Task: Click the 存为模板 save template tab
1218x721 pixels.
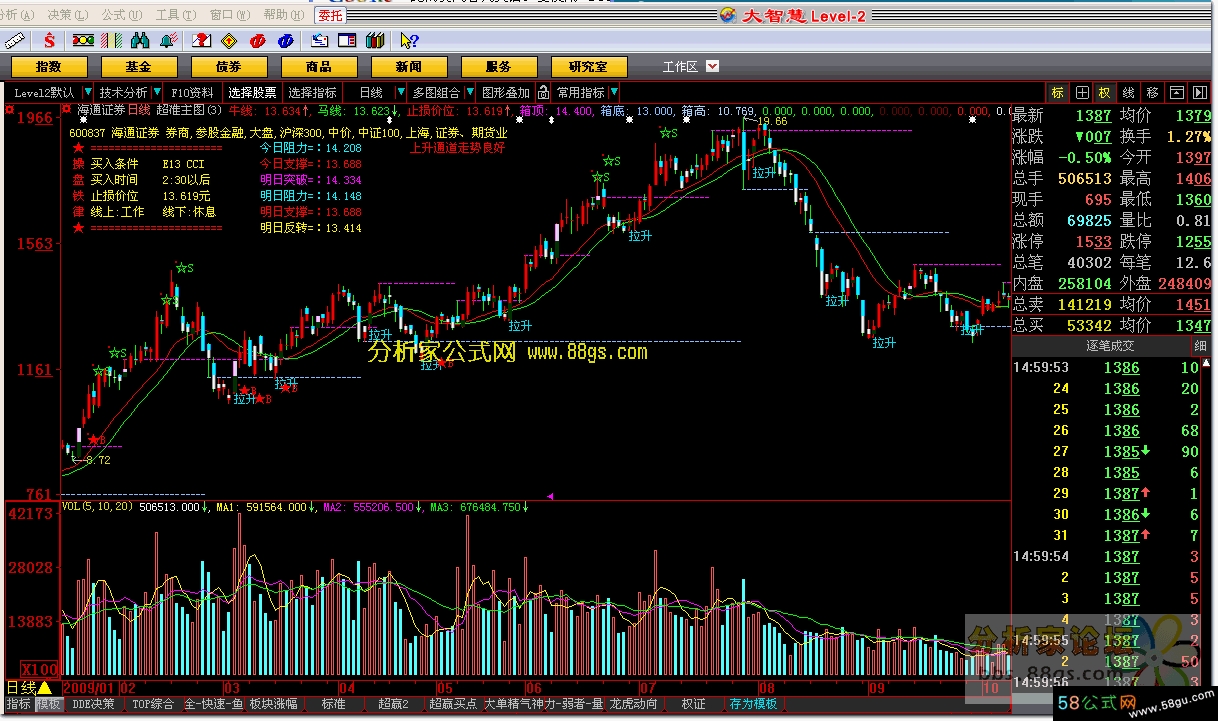Action: [x=754, y=704]
